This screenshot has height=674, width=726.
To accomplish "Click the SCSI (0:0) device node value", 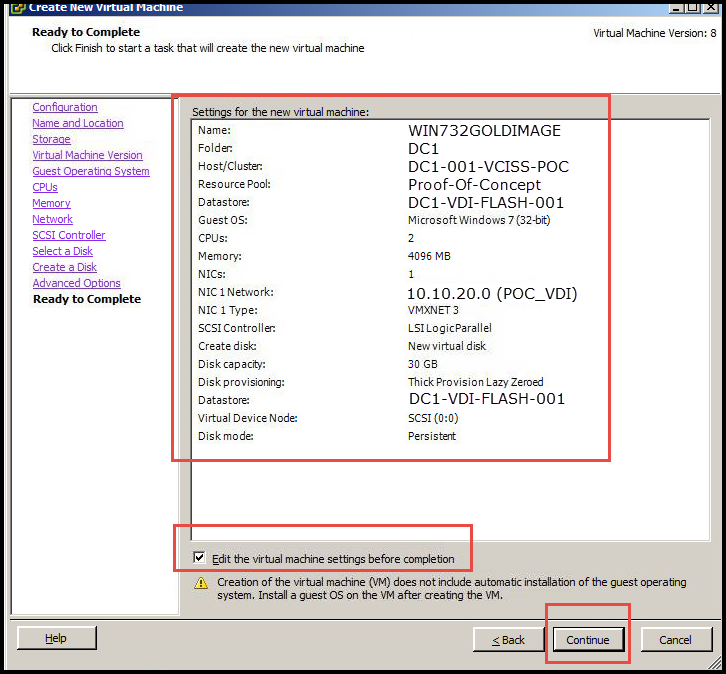I will tap(433, 418).
